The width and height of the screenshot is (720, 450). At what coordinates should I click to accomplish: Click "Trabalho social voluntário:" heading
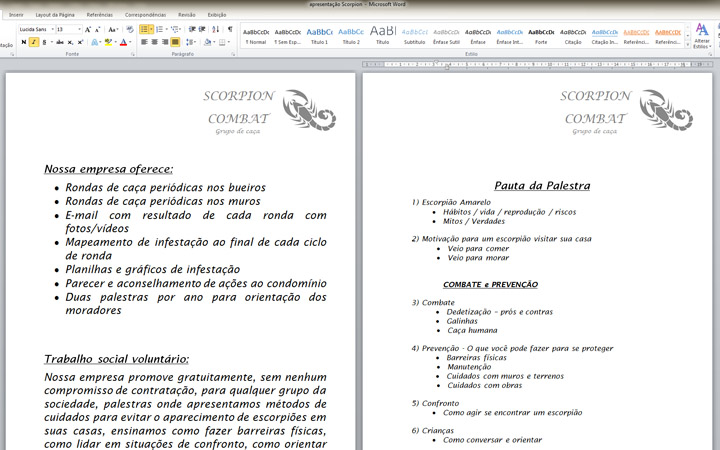coord(117,359)
